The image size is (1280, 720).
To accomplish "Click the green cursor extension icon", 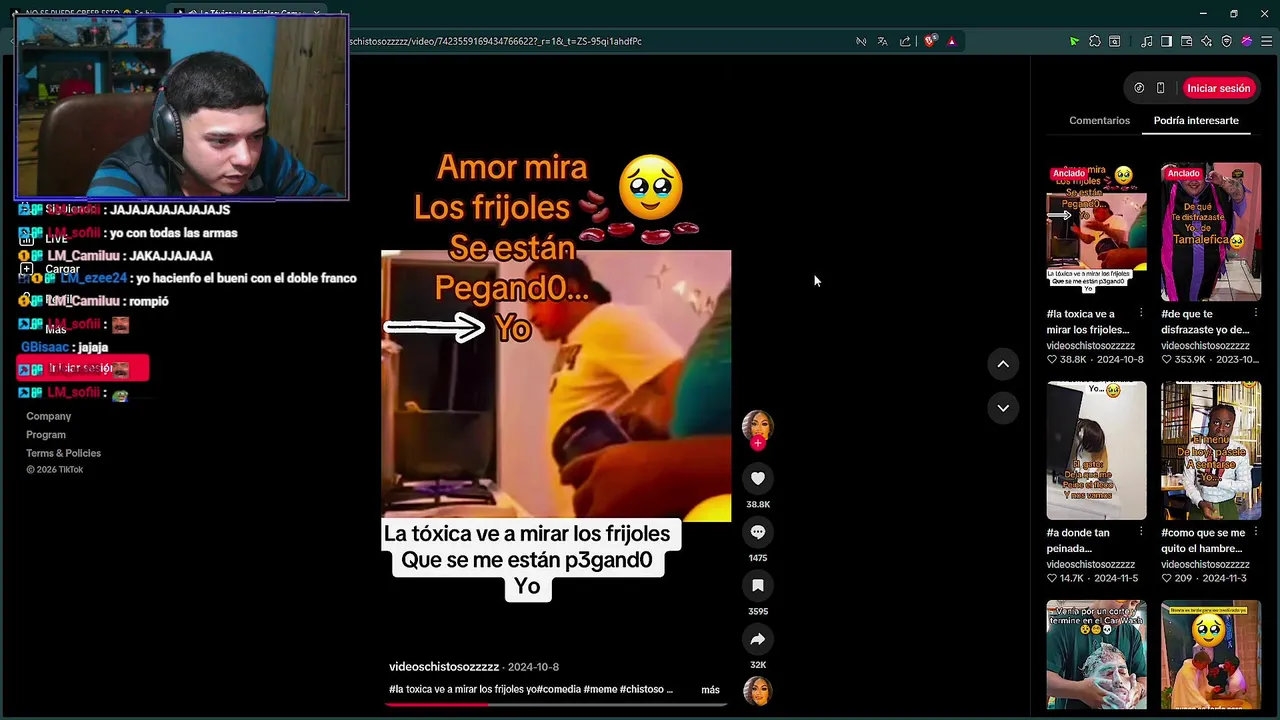I will 1074,41.
